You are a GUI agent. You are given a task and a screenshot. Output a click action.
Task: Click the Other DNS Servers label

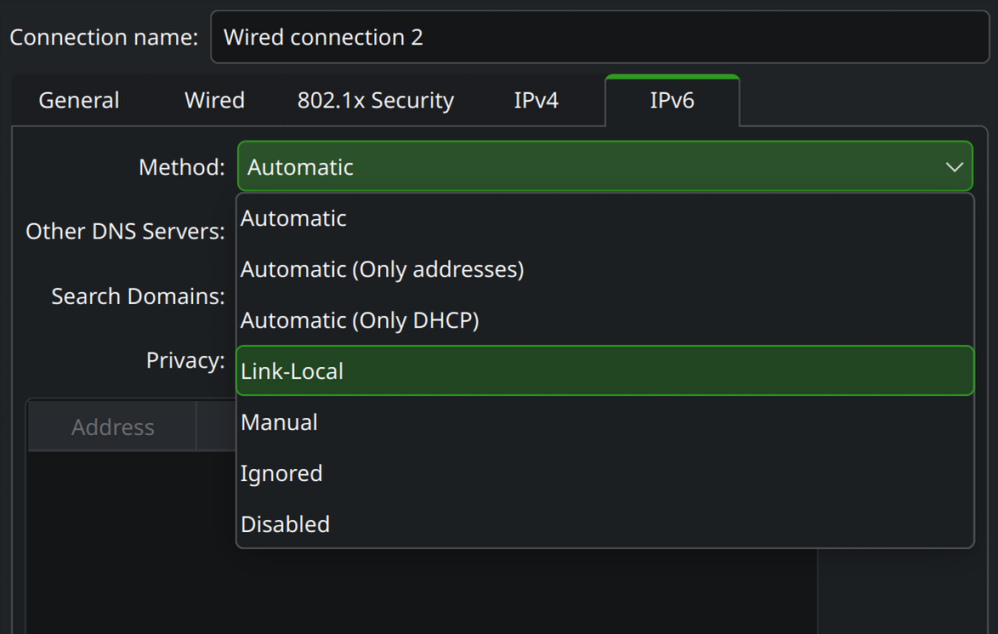(x=125, y=232)
